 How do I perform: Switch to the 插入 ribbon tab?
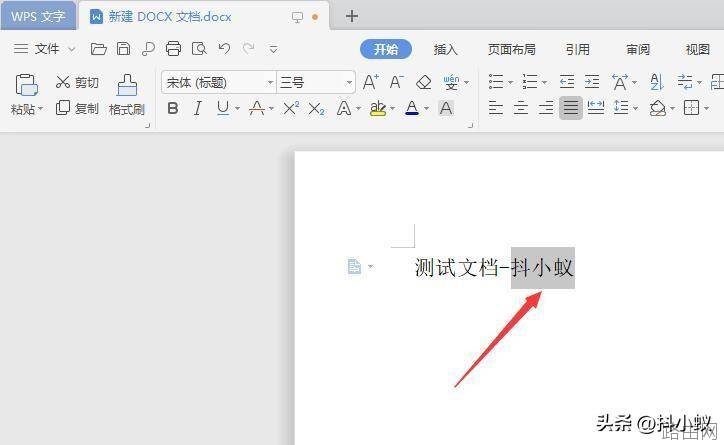click(446, 49)
